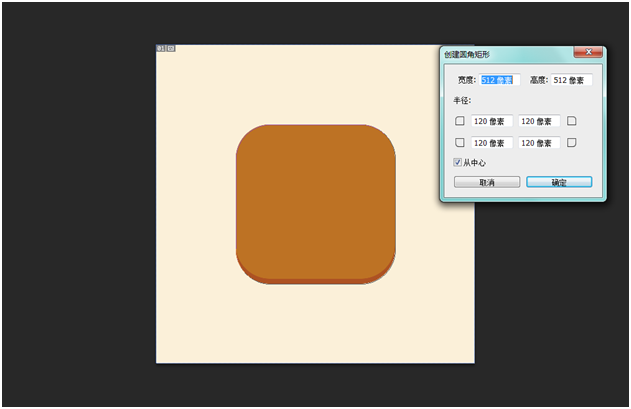Click the top-right corner radius icon
The width and height of the screenshot is (631, 409).
coord(571,121)
